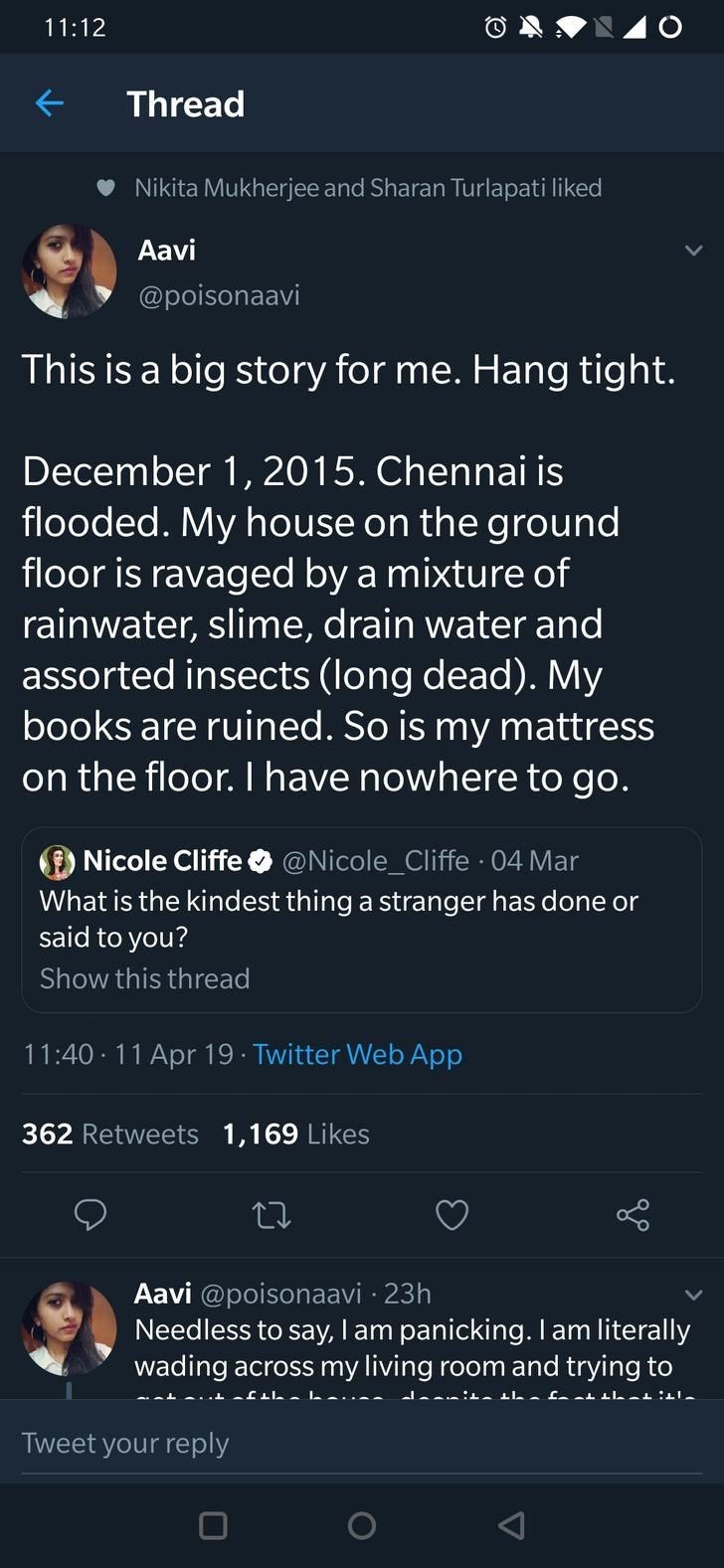Open the main tweet's options chevron
724x1568 pixels.
pos(693,251)
